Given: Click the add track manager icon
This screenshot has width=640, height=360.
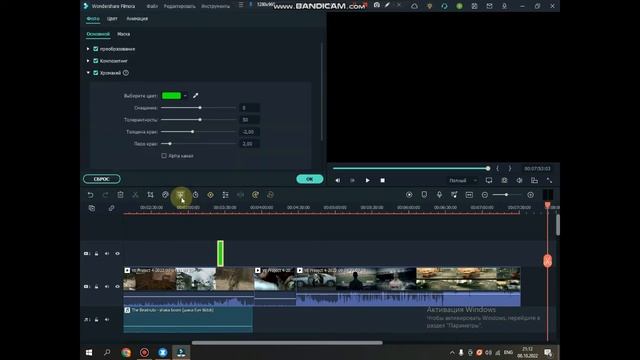Looking at the screenshot, I should [x=92, y=208].
